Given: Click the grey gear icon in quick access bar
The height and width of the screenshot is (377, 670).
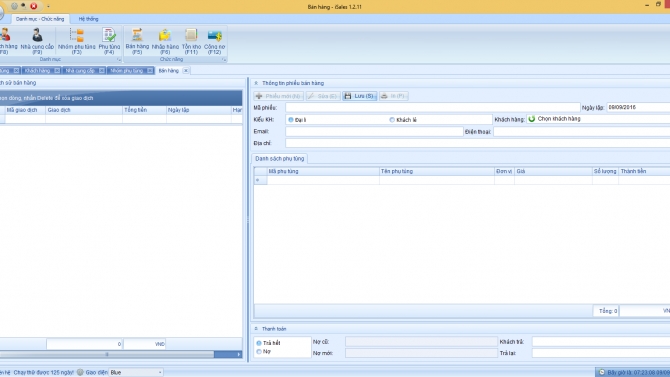Looking at the screenshot, I should click(x=14, y=6).
